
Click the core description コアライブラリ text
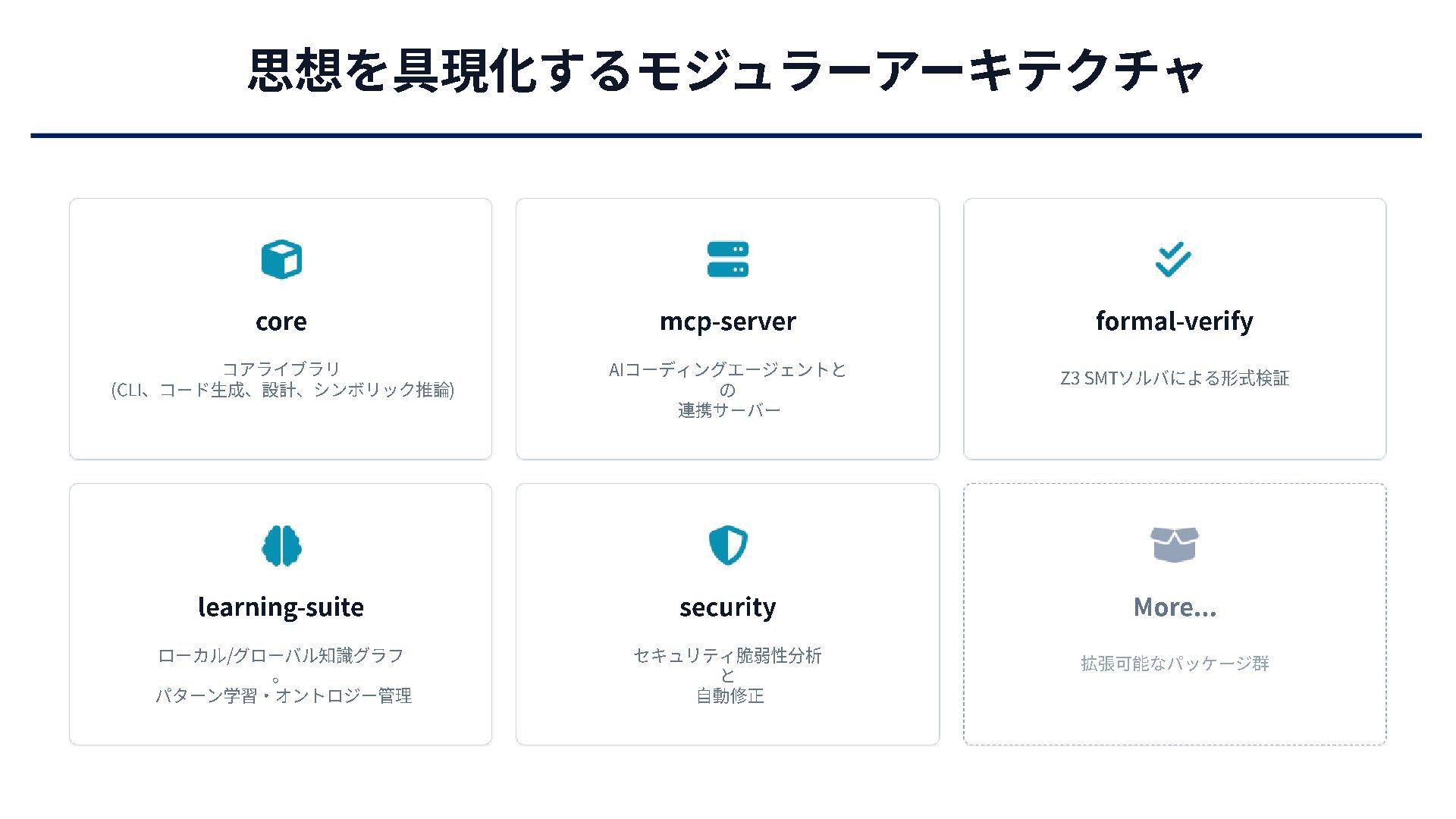click(281, 369)
